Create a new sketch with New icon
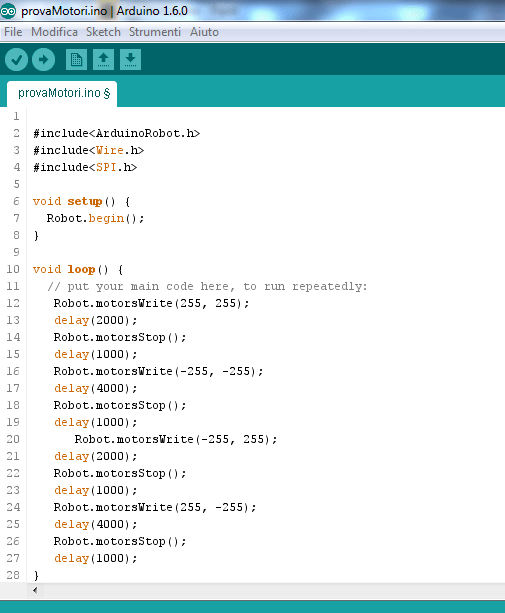 [76, 60]
